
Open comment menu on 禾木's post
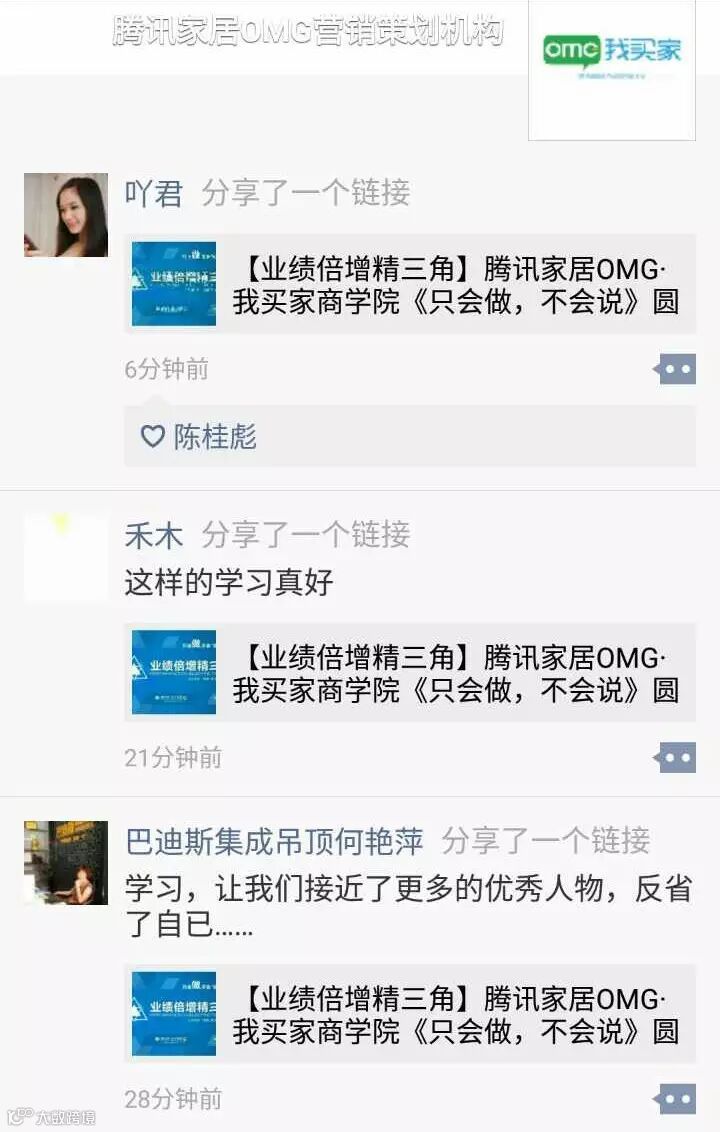pyautogui.click(x=675, y=757)
